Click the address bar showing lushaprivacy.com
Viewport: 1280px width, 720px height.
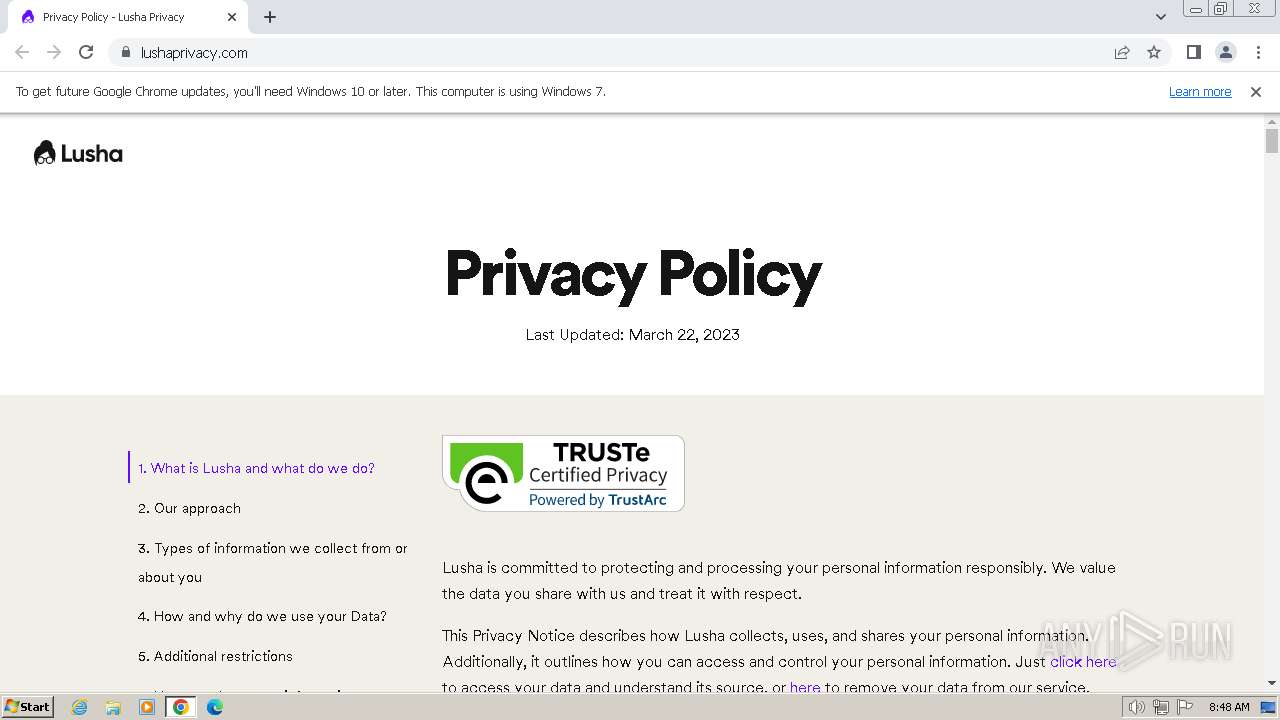click(620, 52)
